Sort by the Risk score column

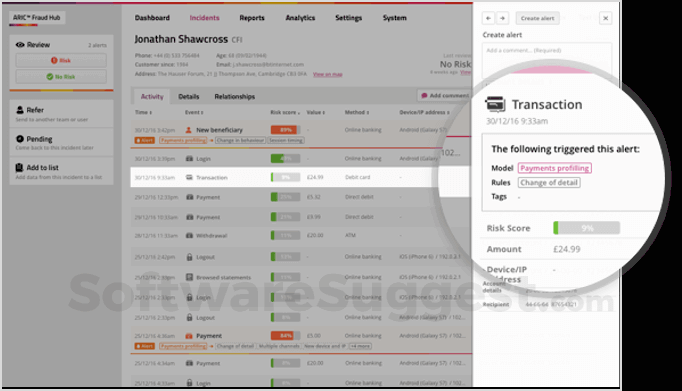coord(285,112)
